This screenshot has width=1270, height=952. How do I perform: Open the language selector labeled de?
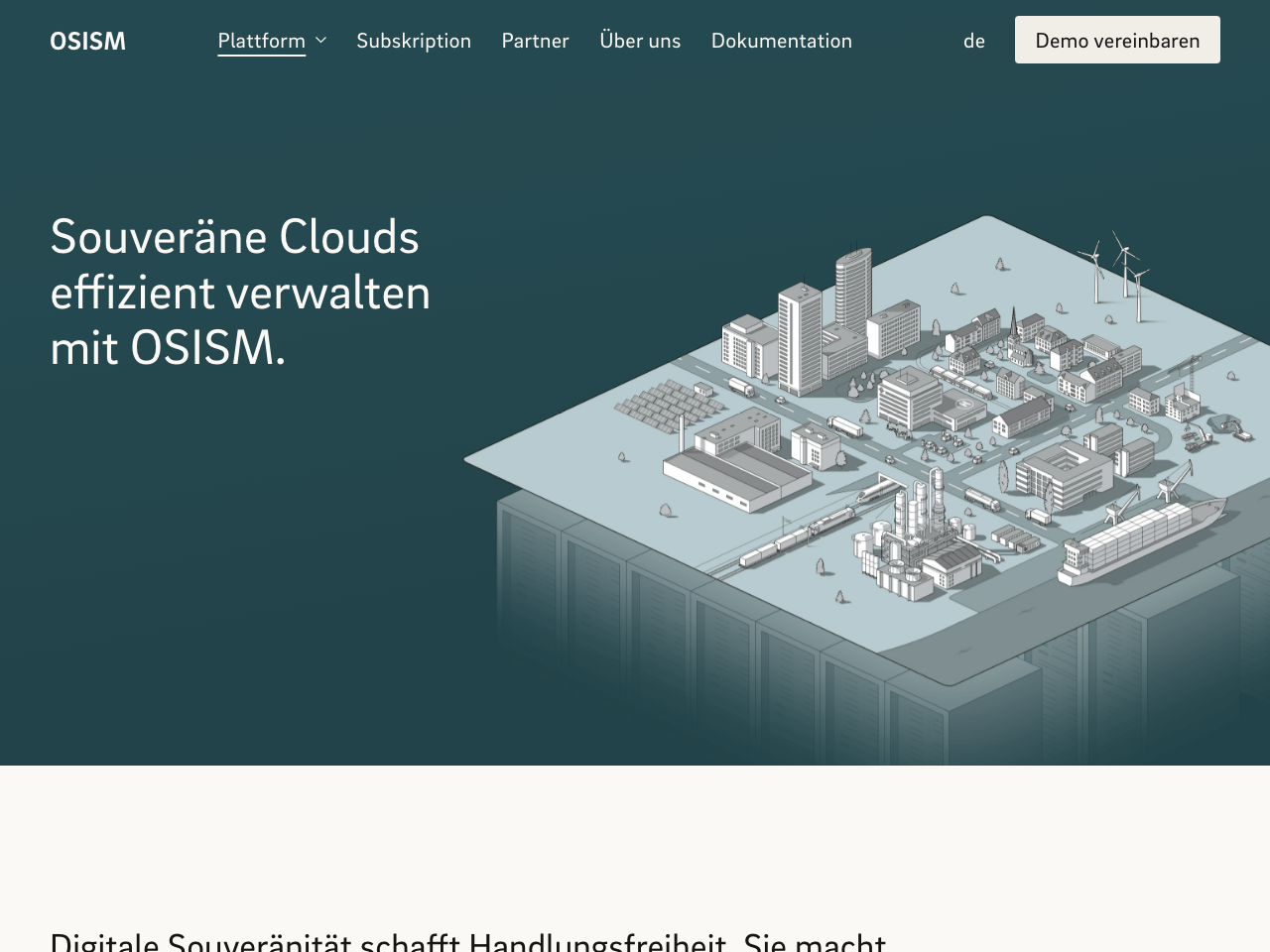pos(974,40)
